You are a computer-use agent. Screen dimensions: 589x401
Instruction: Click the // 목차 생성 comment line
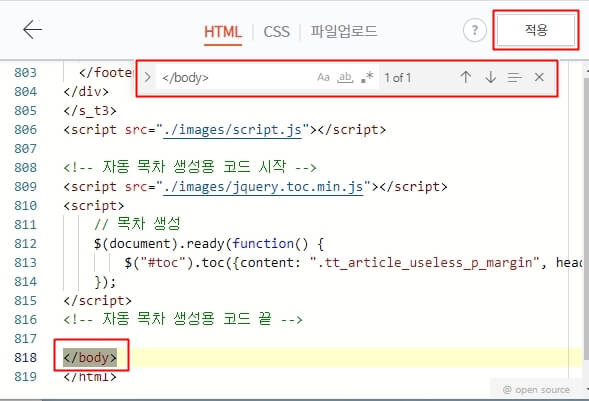[x=137, y=224]
